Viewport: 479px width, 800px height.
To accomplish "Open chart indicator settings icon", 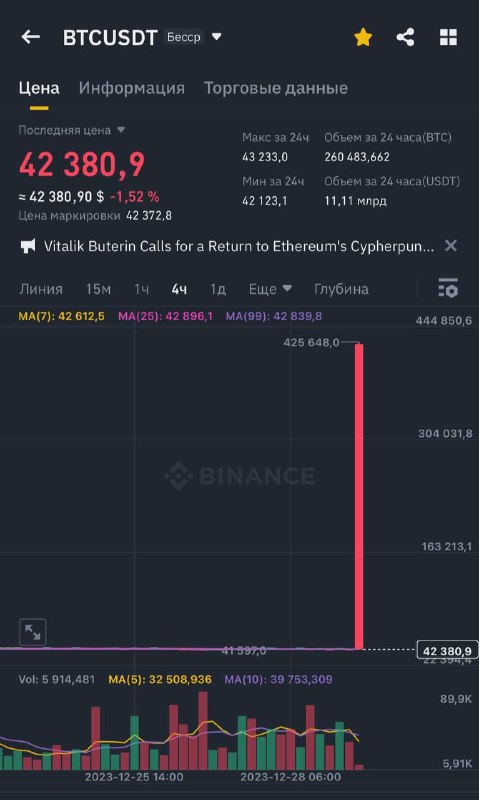I will 448,288.
